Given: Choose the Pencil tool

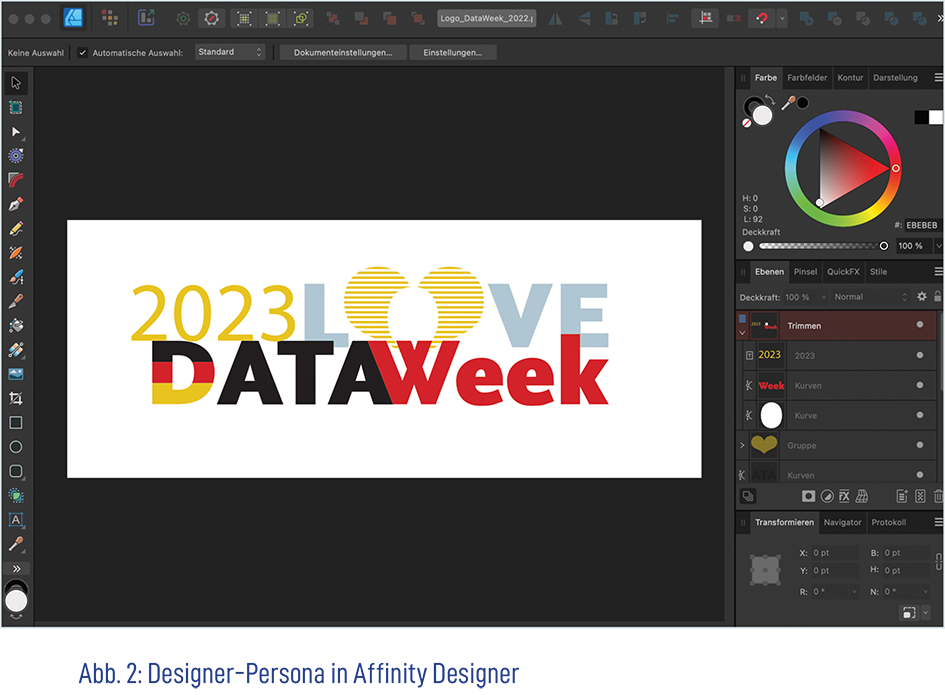Looking at the screenshot, I should point(16,229).
